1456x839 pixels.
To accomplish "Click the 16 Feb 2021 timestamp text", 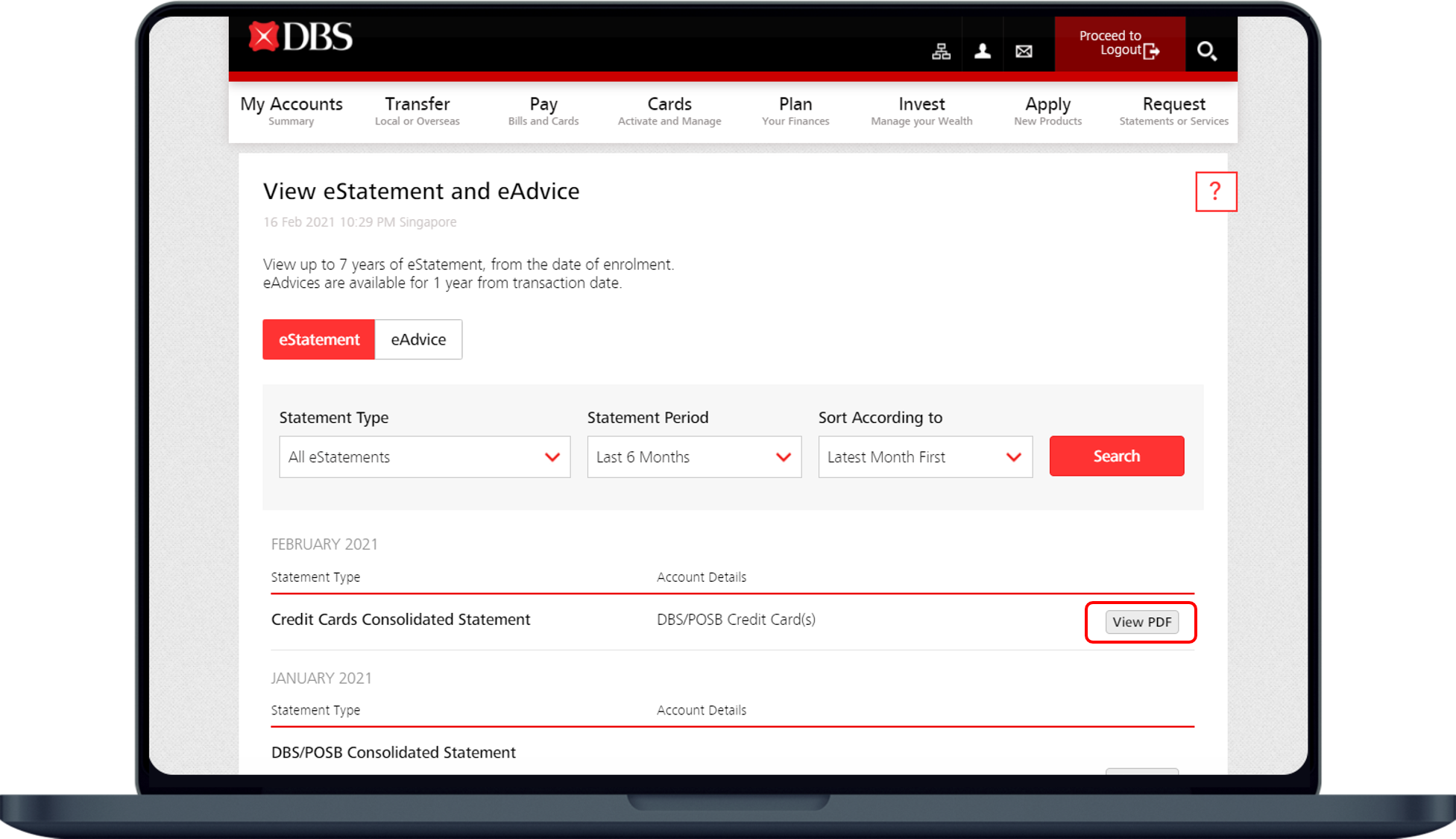I will click(x=360, y=222).
